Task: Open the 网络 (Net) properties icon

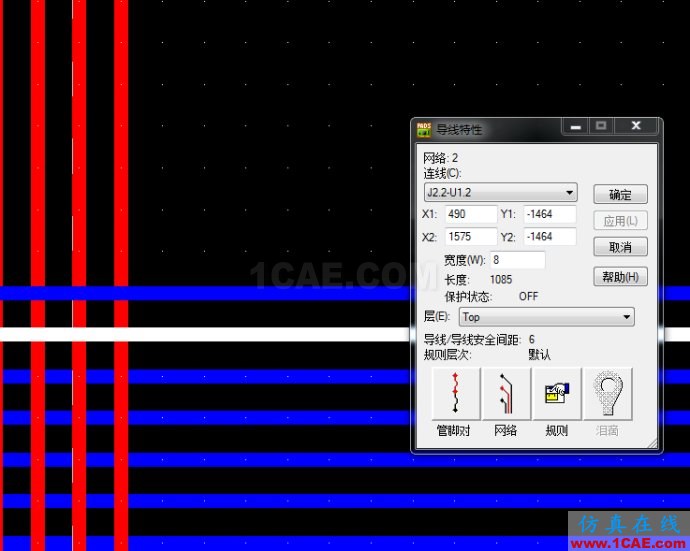Action: pos(506,393)
